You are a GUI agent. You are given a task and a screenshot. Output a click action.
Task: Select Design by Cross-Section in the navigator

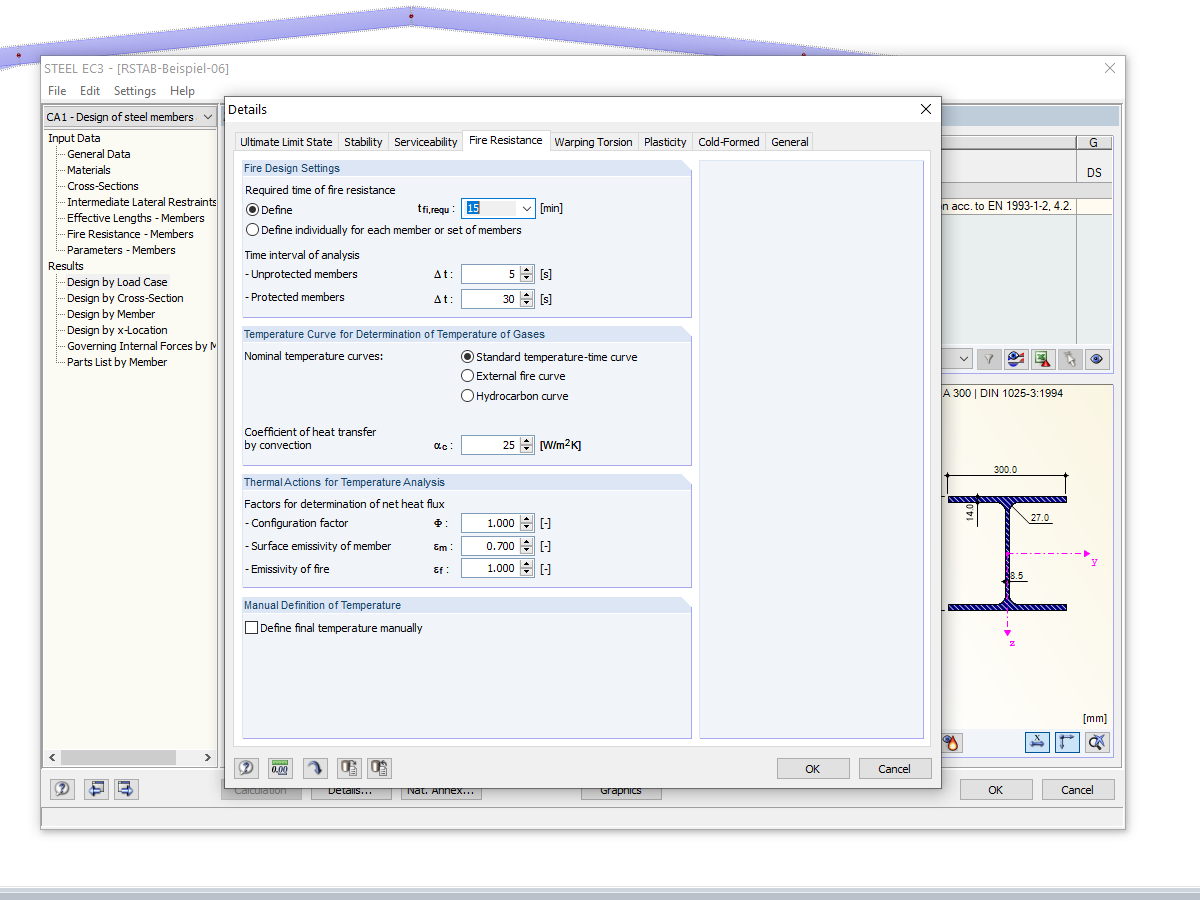125,297
